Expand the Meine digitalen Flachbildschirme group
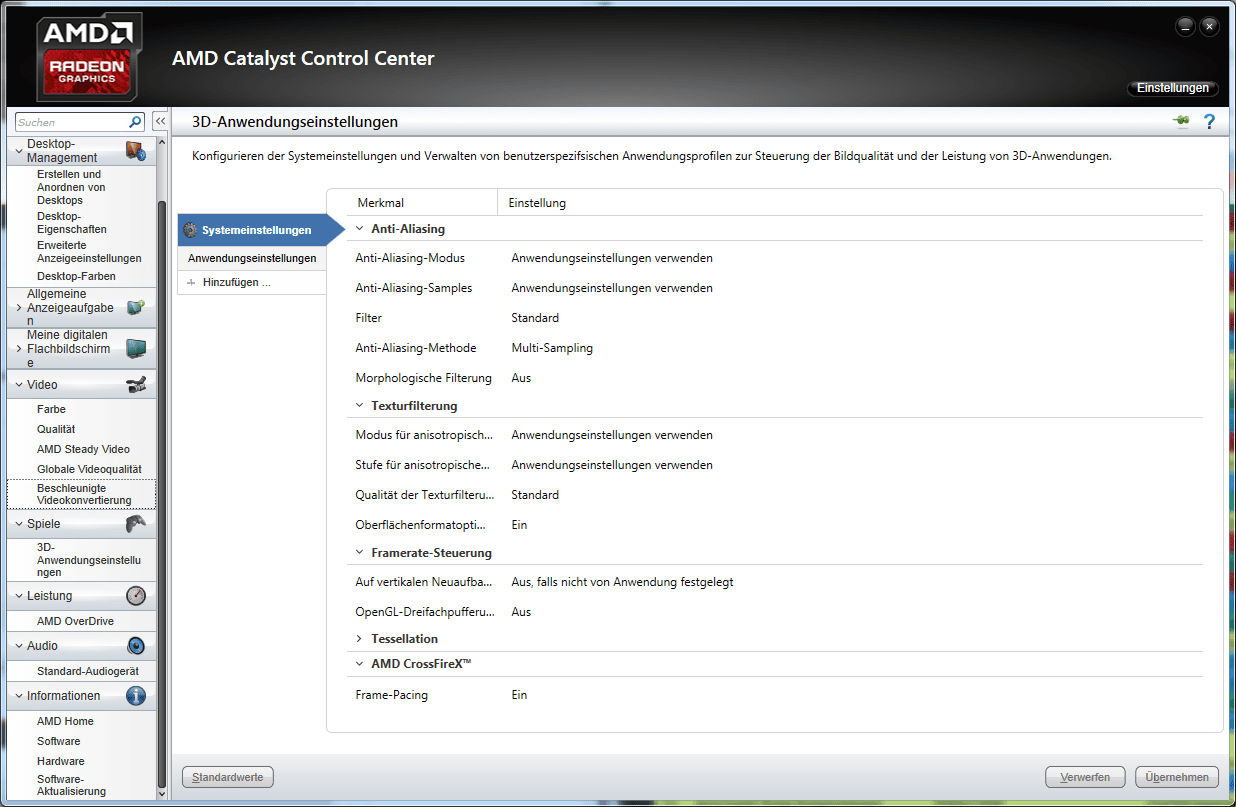Image resolution: width=1236 pixels, height=807 pixels. tap(19, 348)
